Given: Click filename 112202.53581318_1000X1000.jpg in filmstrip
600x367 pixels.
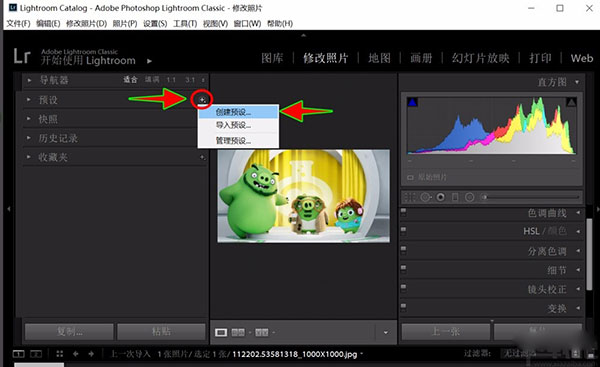Looking at the screenshot, I should (295, 354).
